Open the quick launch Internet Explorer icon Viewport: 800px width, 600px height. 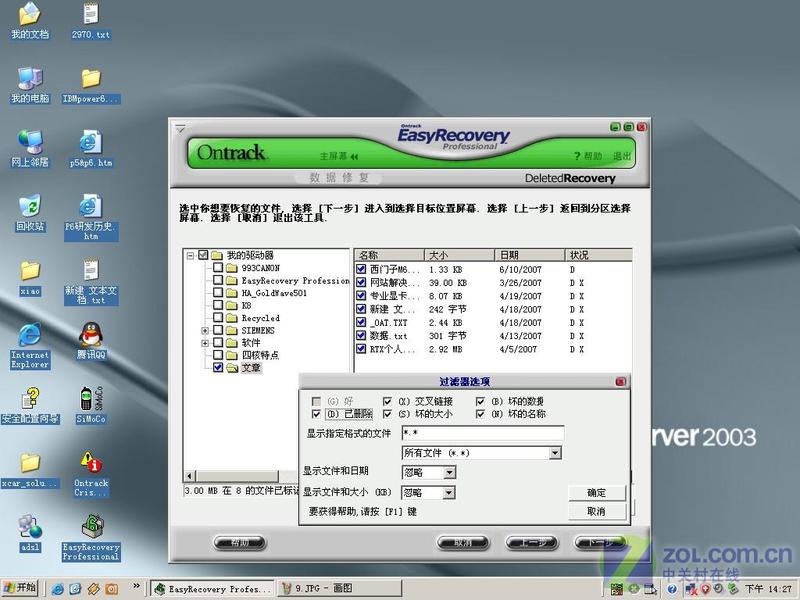[58, 589]
